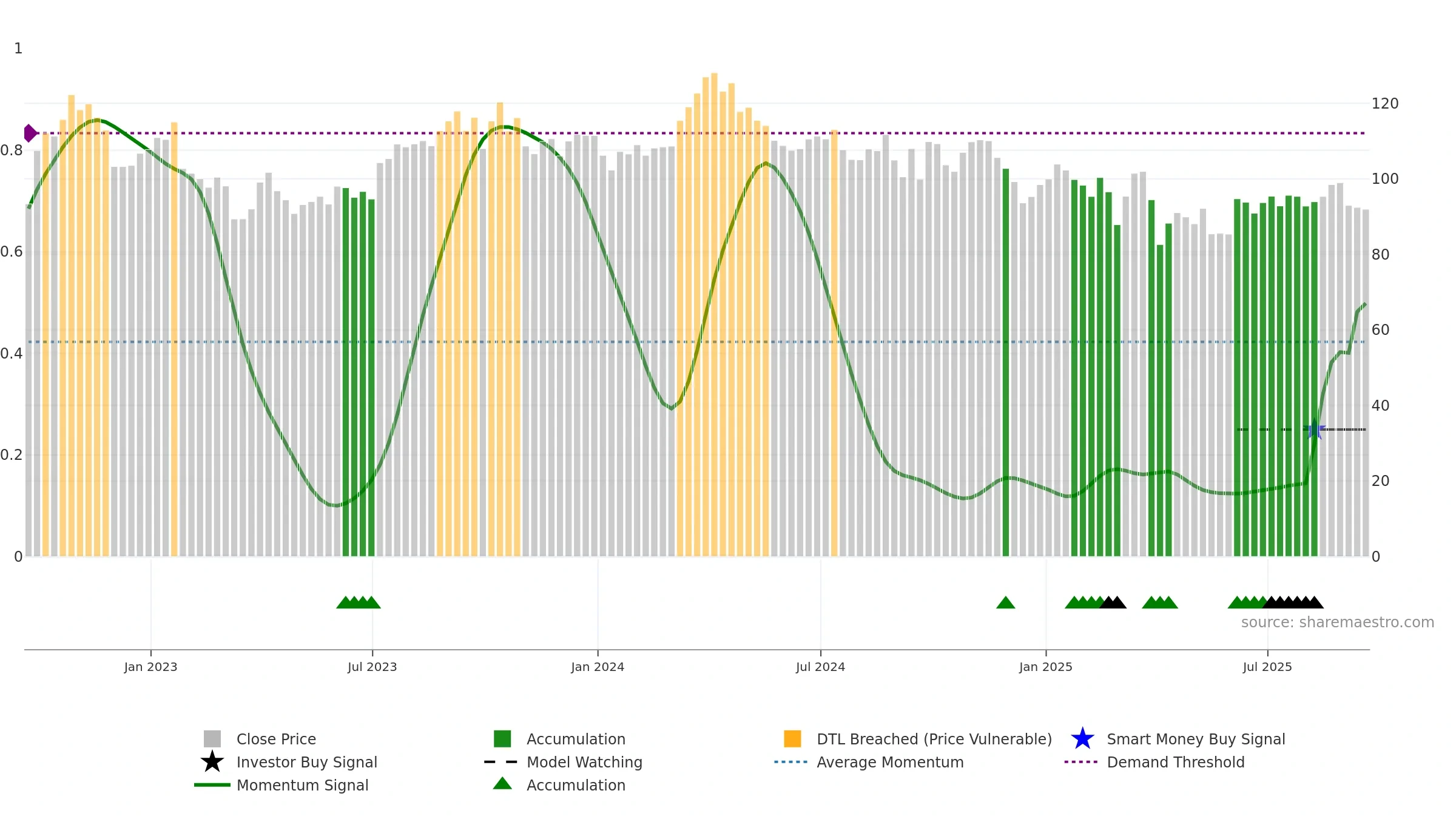
Task: Click the Jul 2023 axis label
Action: click(372, 667)
